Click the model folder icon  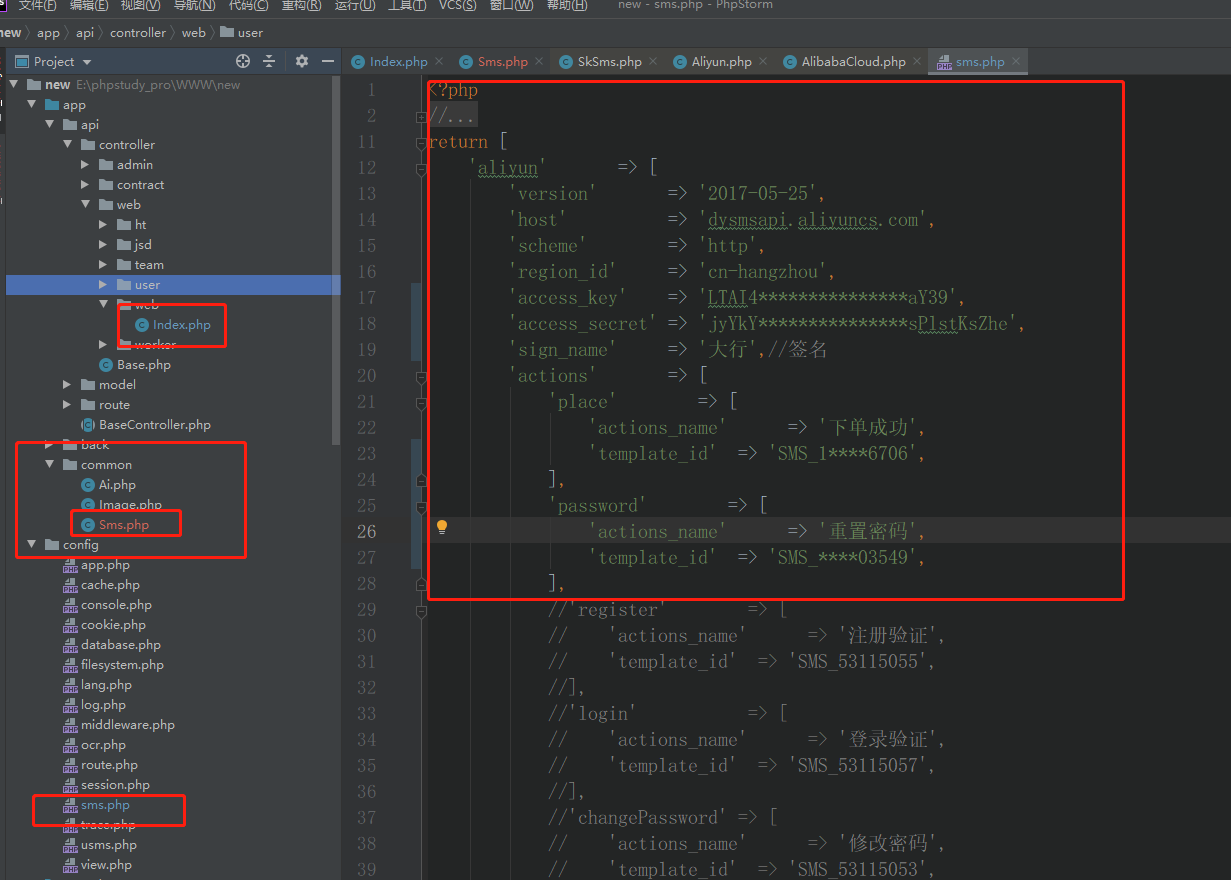[x=88, y=385]
